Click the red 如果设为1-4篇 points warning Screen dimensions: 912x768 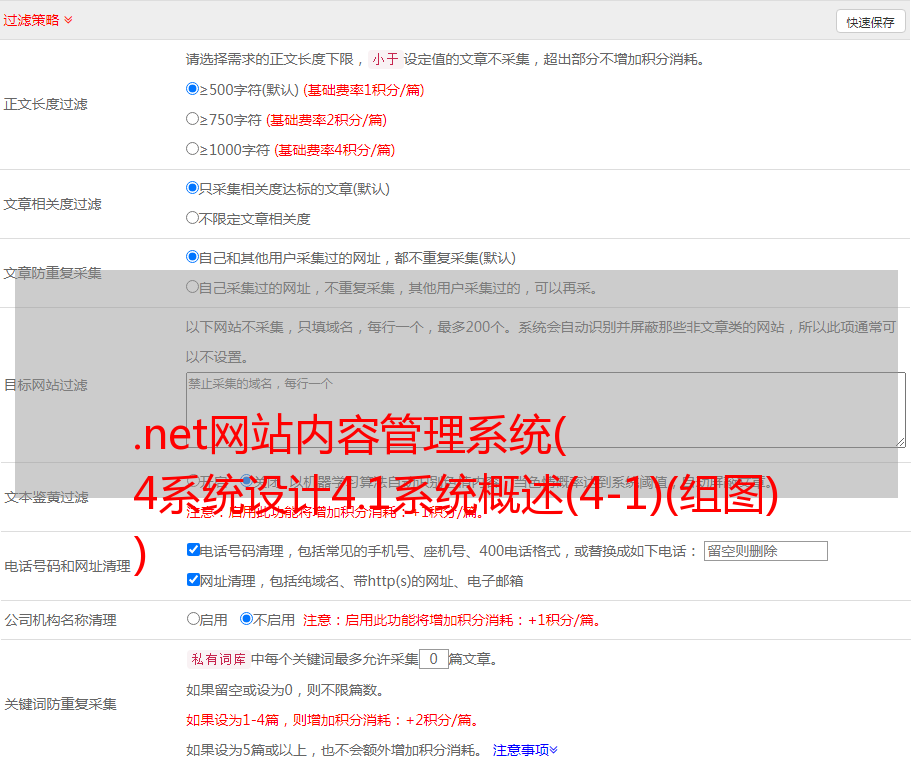[x=333, y=720]
